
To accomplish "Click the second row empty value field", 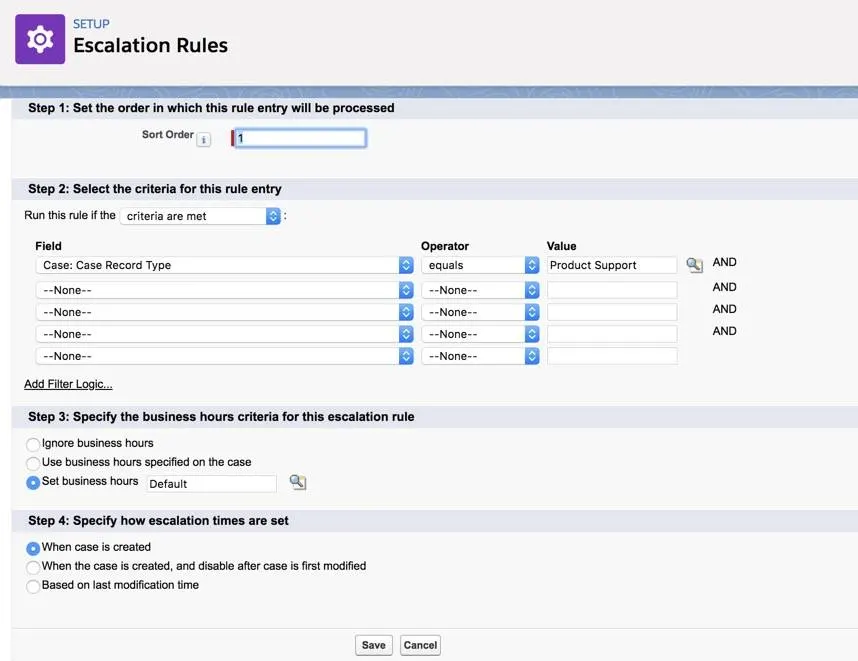I will coord(612,290).
